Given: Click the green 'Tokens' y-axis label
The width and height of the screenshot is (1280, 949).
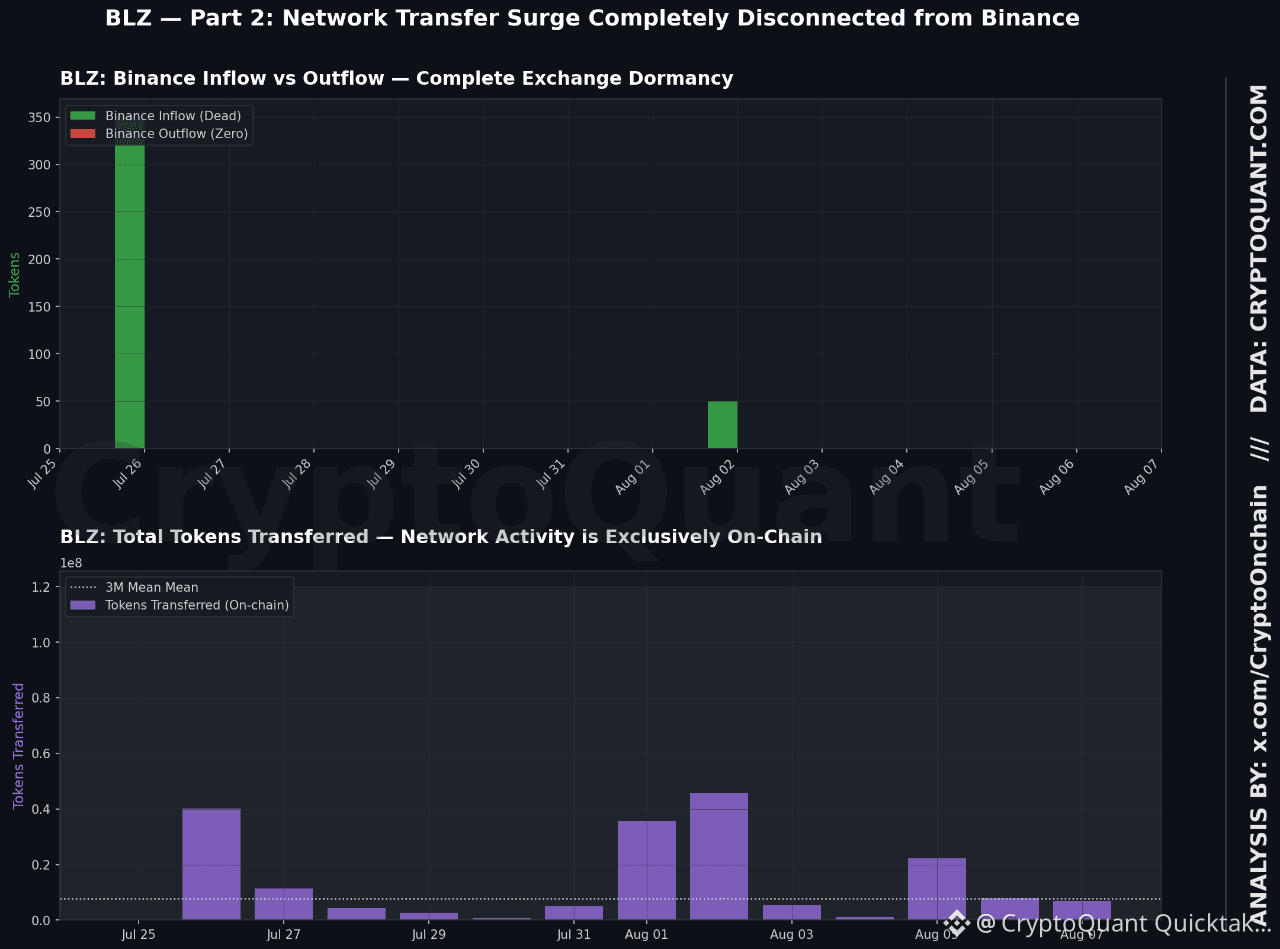Looking at the screenshot, I should pos(15,274).
